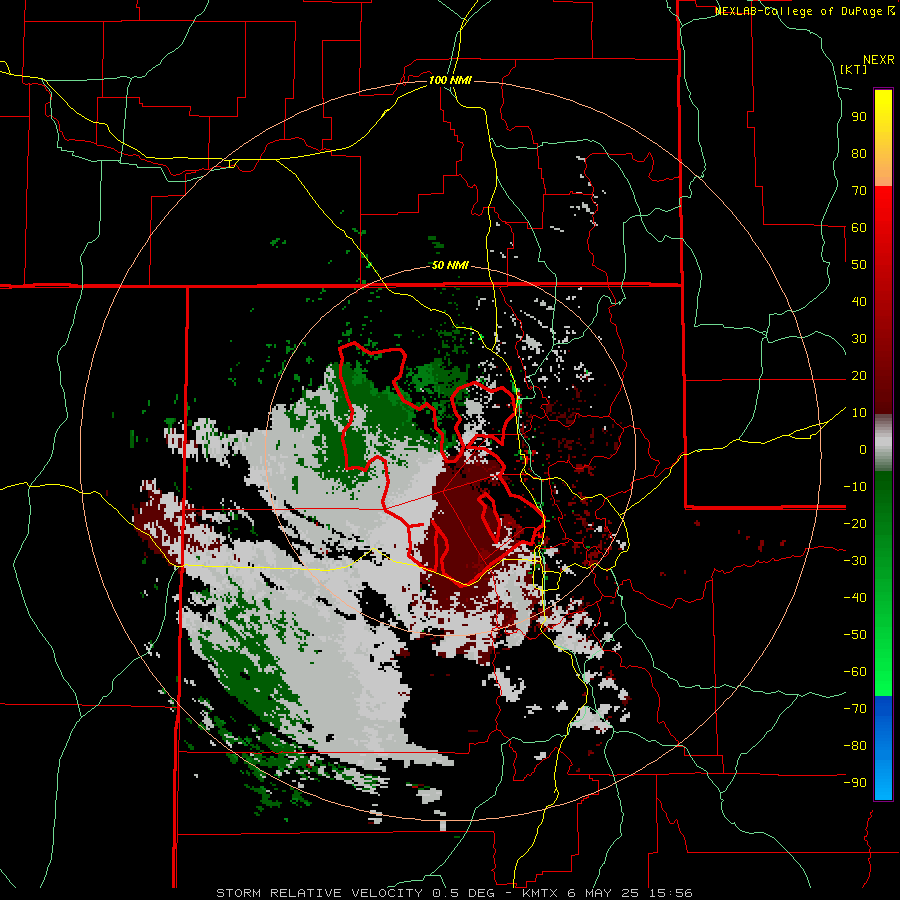Image resolution: width=900 pixels, height=900 pixels.
Task: Click the -20 value on velocity scale
Action: click(x=855, y=523)
